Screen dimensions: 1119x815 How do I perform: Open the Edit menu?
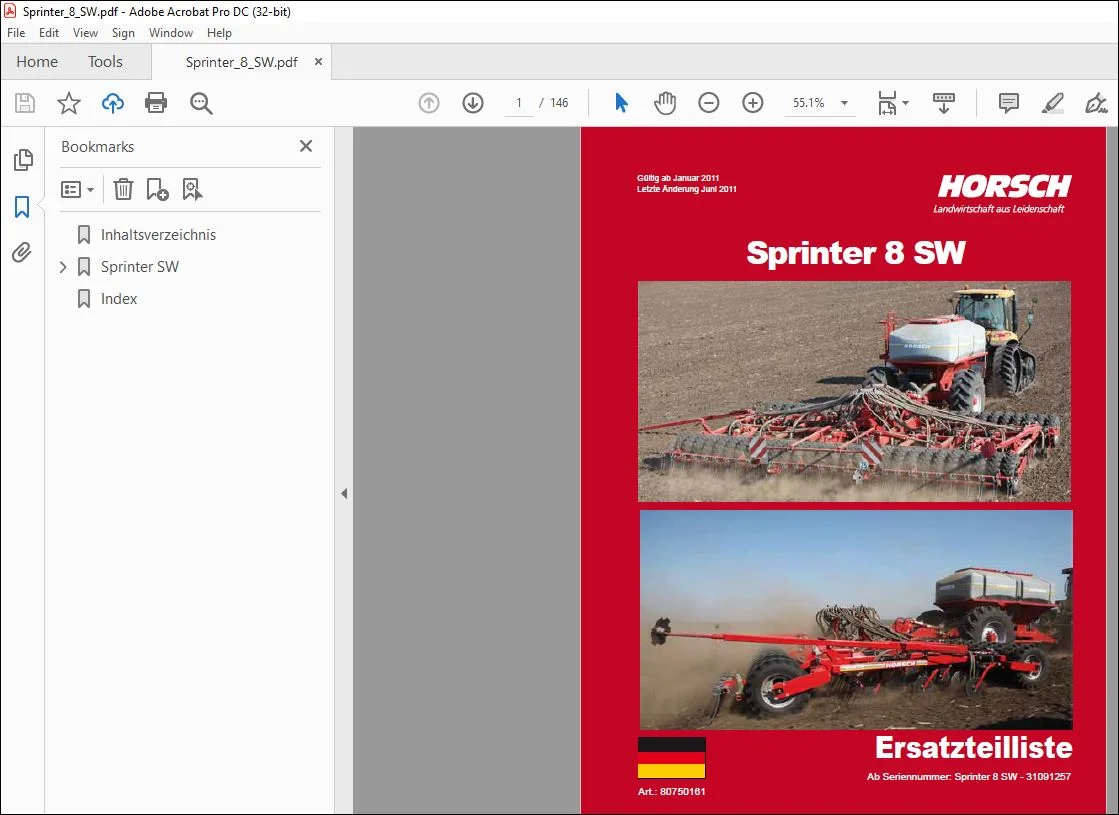point(49,33)
